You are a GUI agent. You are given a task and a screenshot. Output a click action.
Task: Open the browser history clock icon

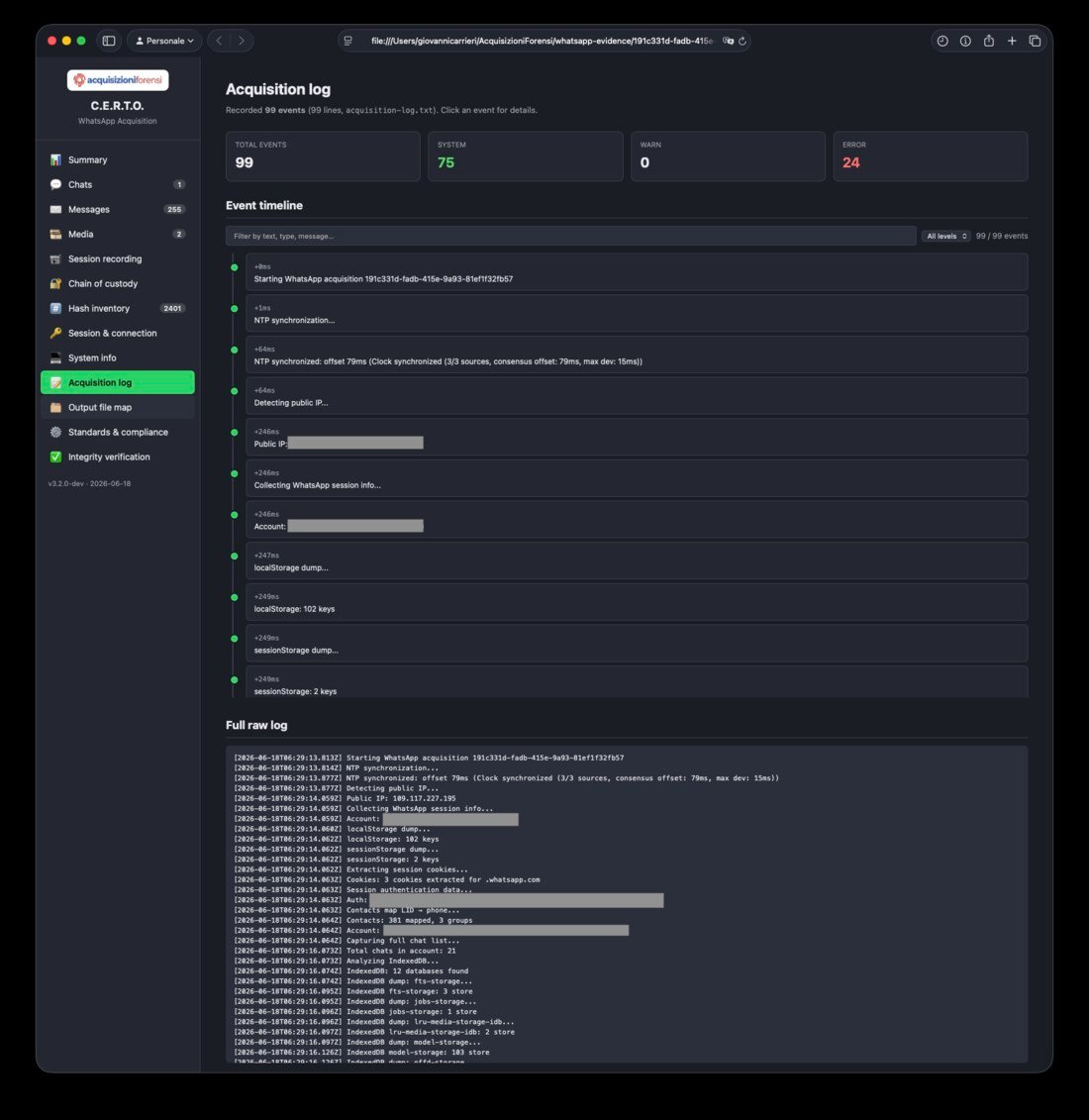[942, 41]
